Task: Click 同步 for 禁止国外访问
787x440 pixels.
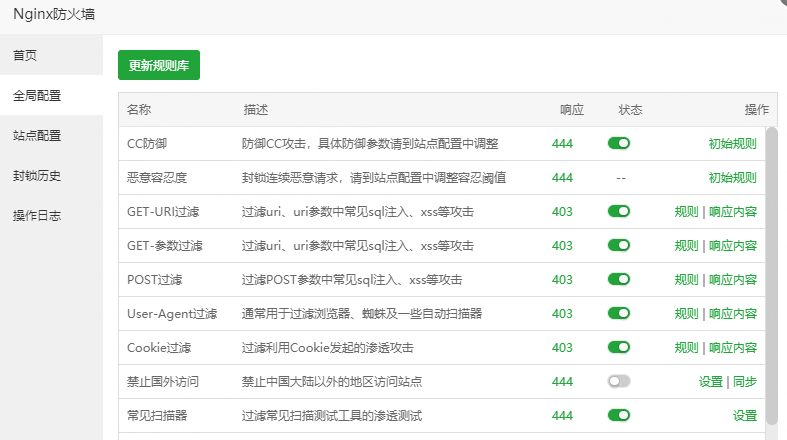Action: tap(745, 382)
